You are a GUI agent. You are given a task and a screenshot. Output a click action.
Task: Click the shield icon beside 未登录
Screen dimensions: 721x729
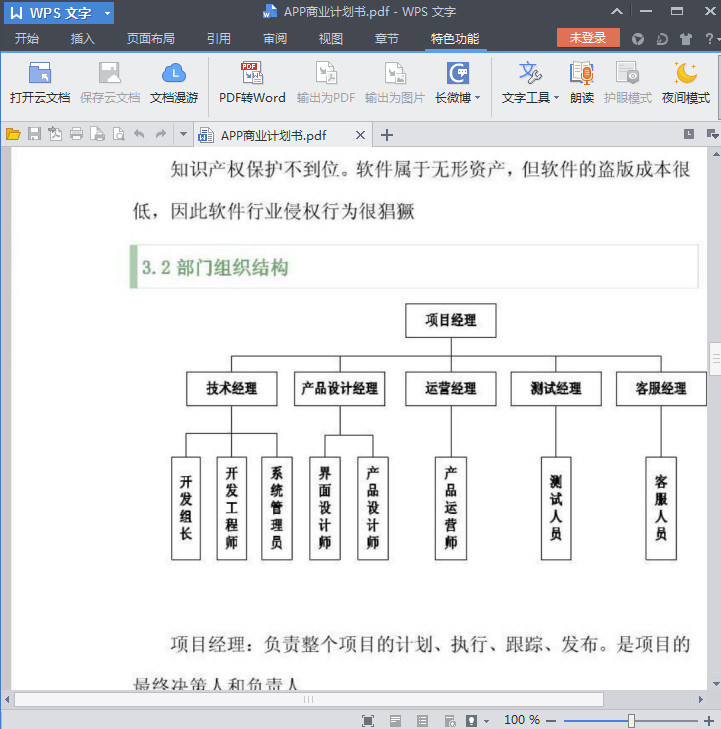click(x=638, y=39)
